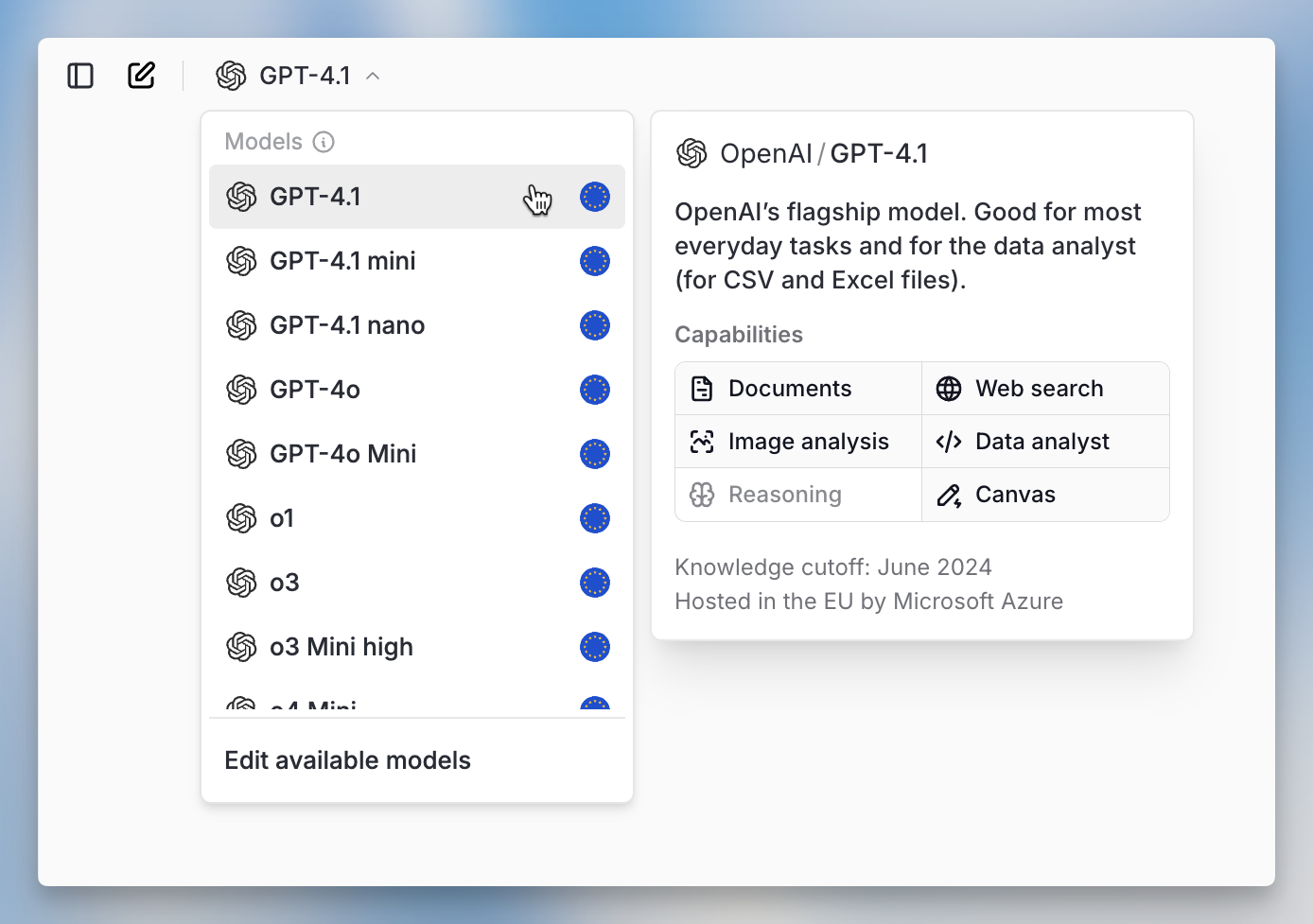Click the Documents file icon
The width and height of the screenshot is (1313, 924).
click(x=702, y=389)
